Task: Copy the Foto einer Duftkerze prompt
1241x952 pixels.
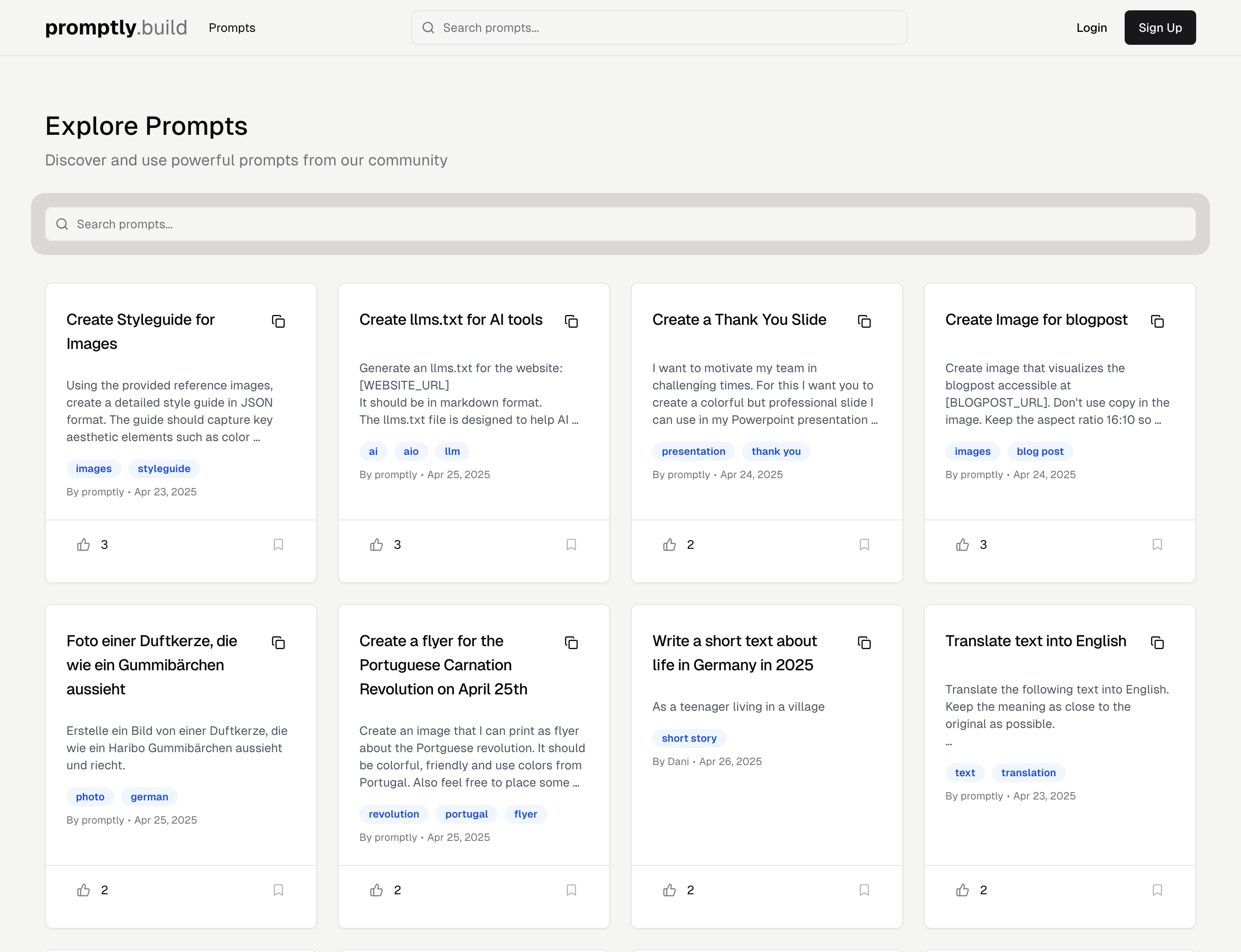Action: [278, 643]
